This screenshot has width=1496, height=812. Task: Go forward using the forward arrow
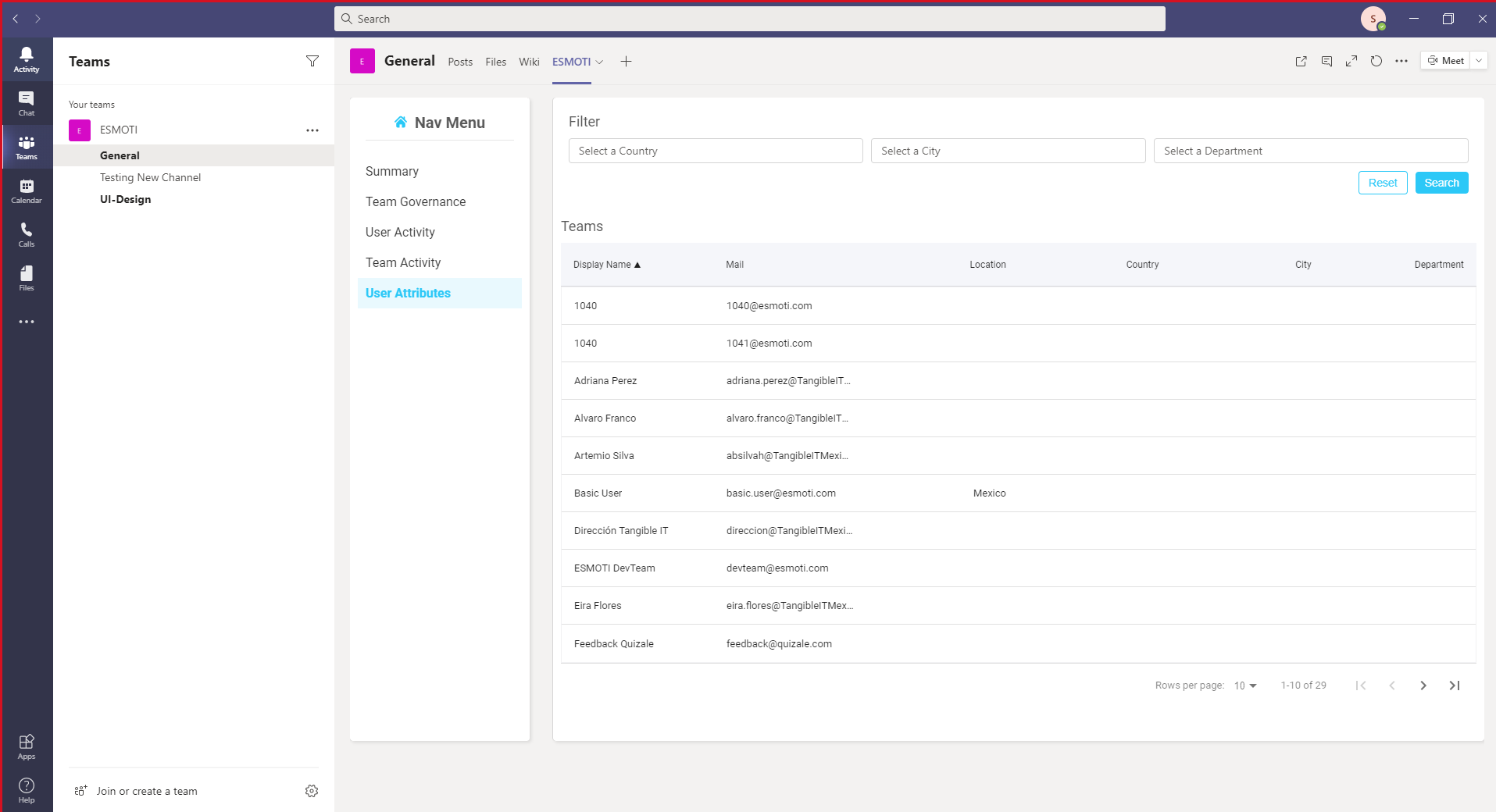[37, 19]
